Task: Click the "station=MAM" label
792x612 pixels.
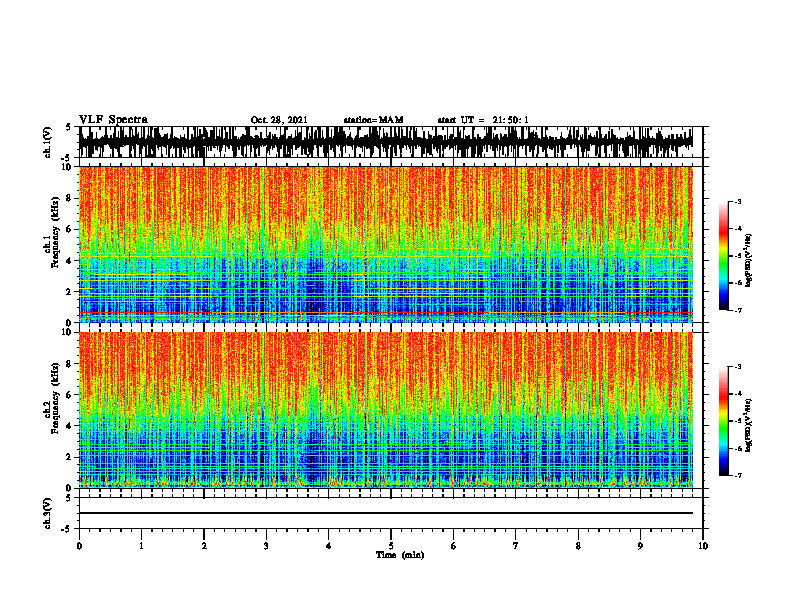Action: tap(373, 120)
